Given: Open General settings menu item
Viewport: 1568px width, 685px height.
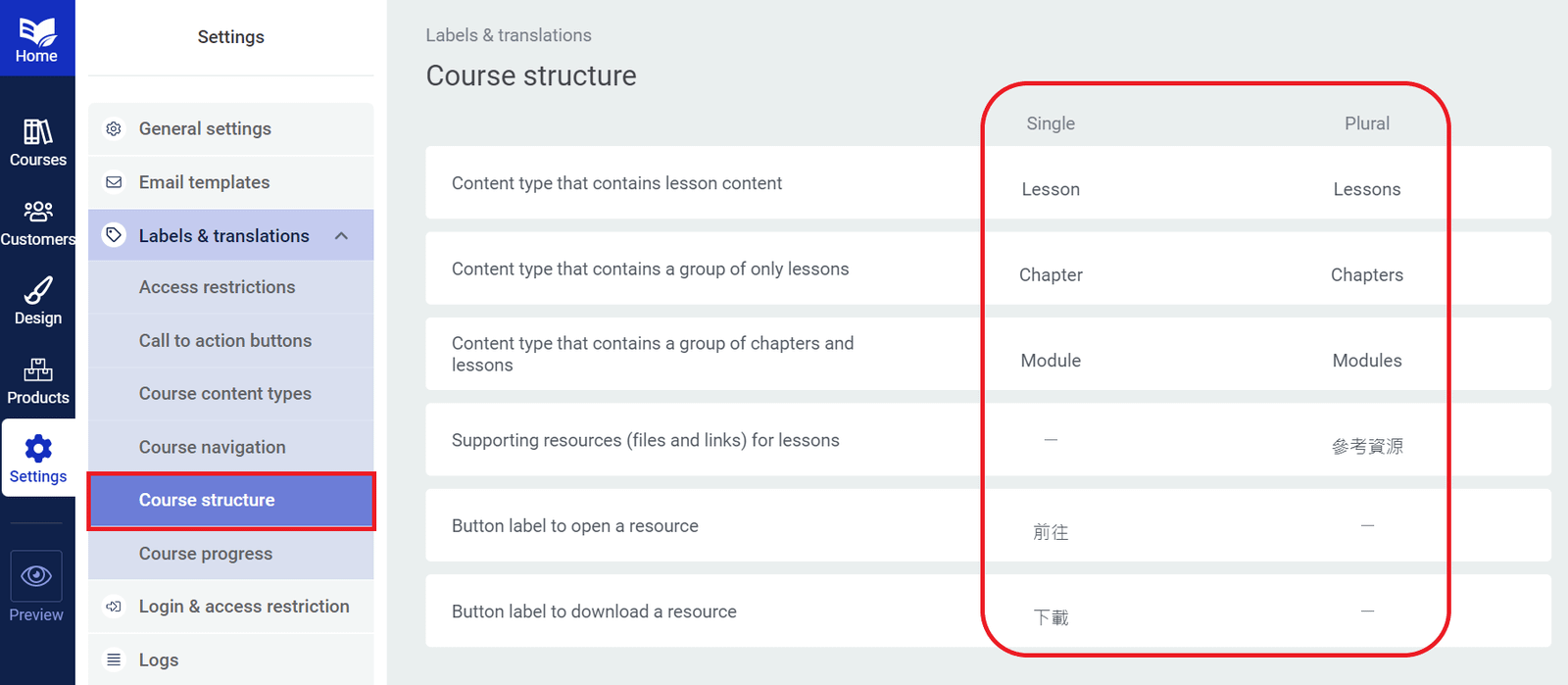Looking at the screenshot, I should [x=231, y=128].
